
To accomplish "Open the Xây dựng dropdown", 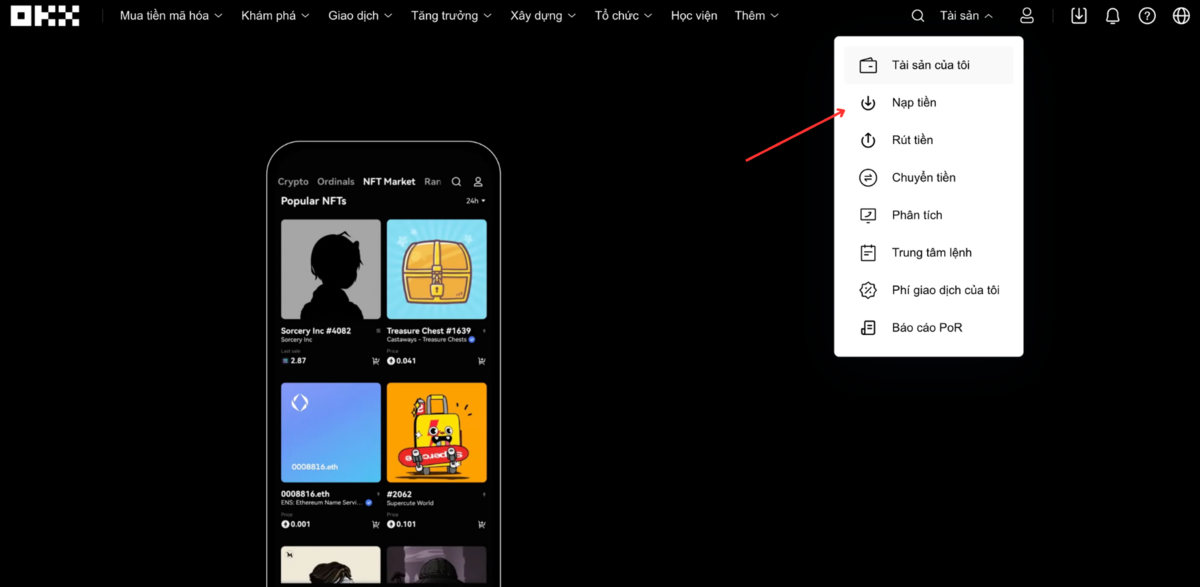I will click(x=543, y=16).
